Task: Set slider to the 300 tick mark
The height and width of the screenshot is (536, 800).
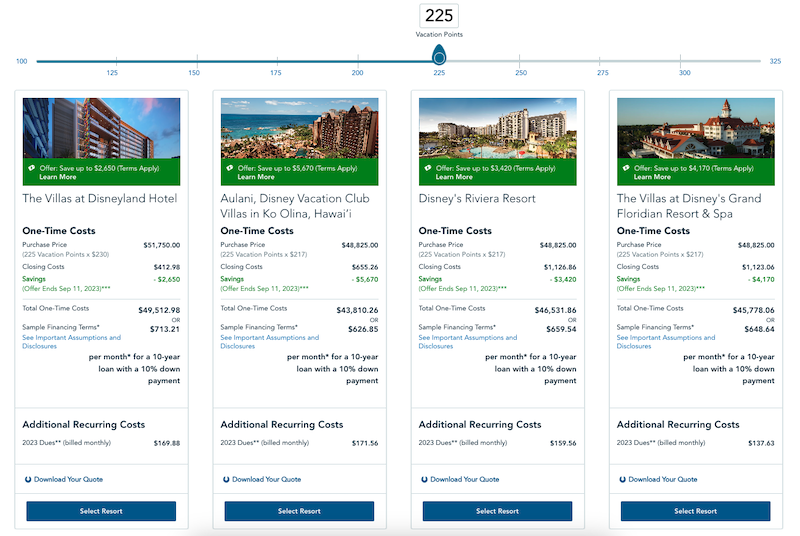Action: [x=680, y=61]
